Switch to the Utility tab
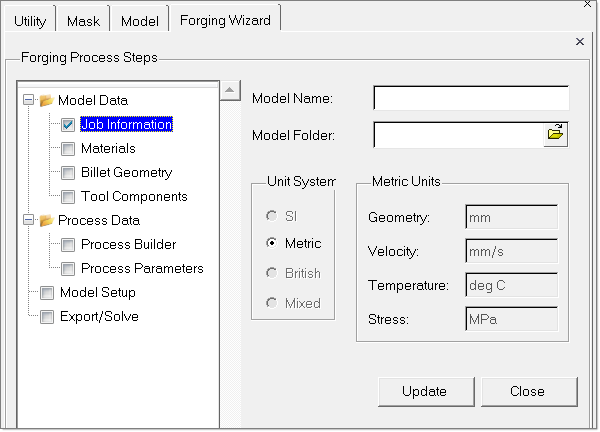The image size is (600, 432). click(30, 20)
